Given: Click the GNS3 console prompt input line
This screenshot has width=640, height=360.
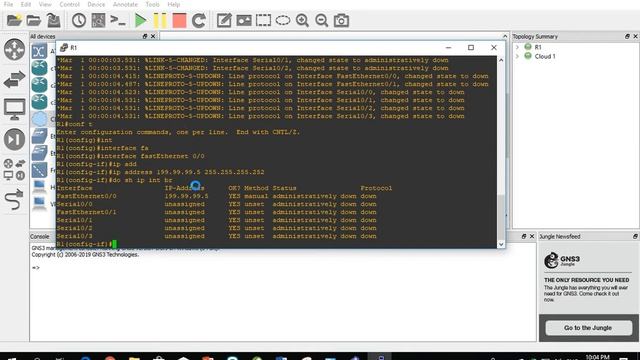Looking at the screenshot, I should pos(283,268).
